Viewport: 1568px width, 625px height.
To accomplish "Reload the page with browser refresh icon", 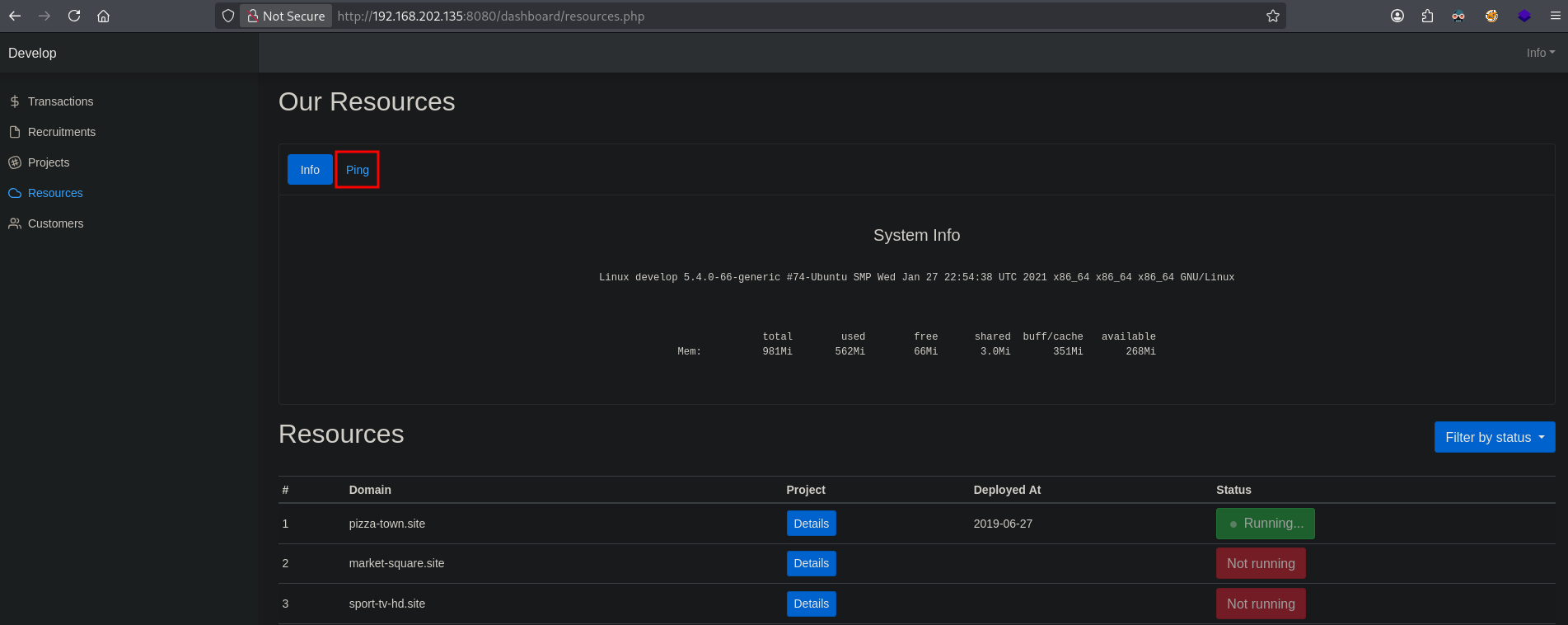I will click(x=74, y=16).
